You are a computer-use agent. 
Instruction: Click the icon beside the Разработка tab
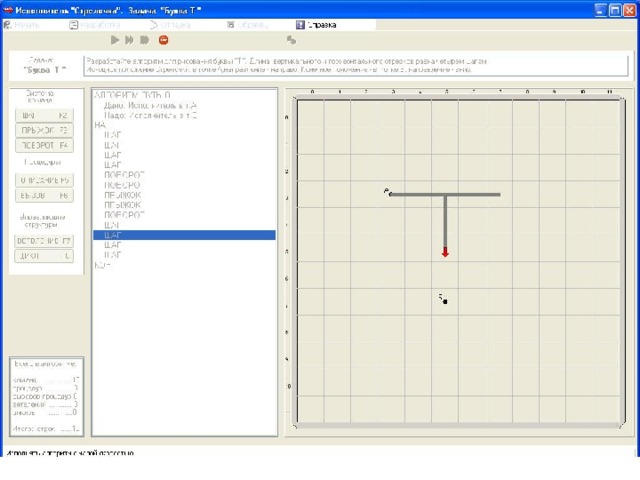click(73, 25)
